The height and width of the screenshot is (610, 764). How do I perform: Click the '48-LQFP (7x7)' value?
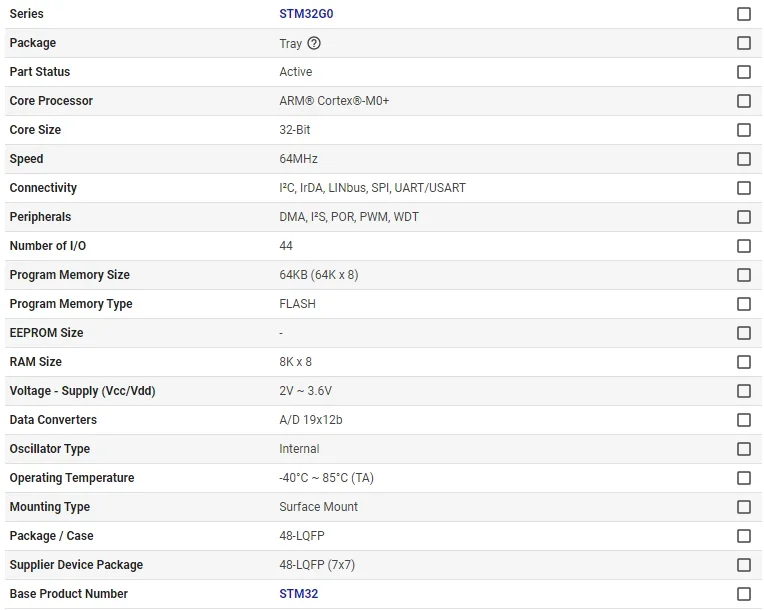pyautogui.click(x=317, y=565)
